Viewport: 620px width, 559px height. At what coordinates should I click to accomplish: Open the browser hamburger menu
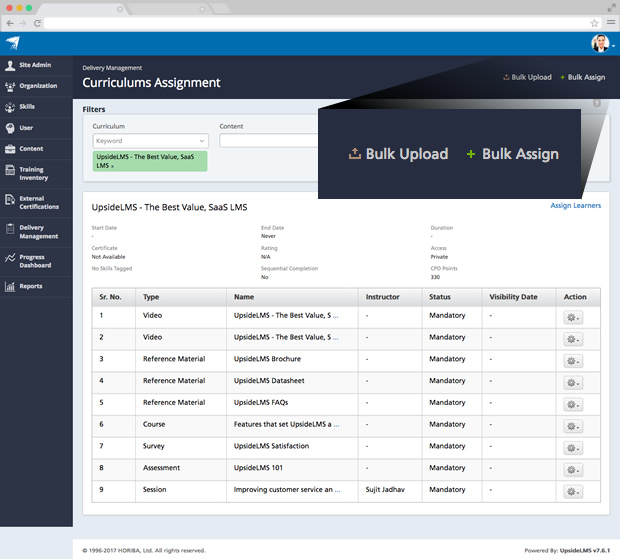coord(611,23)
